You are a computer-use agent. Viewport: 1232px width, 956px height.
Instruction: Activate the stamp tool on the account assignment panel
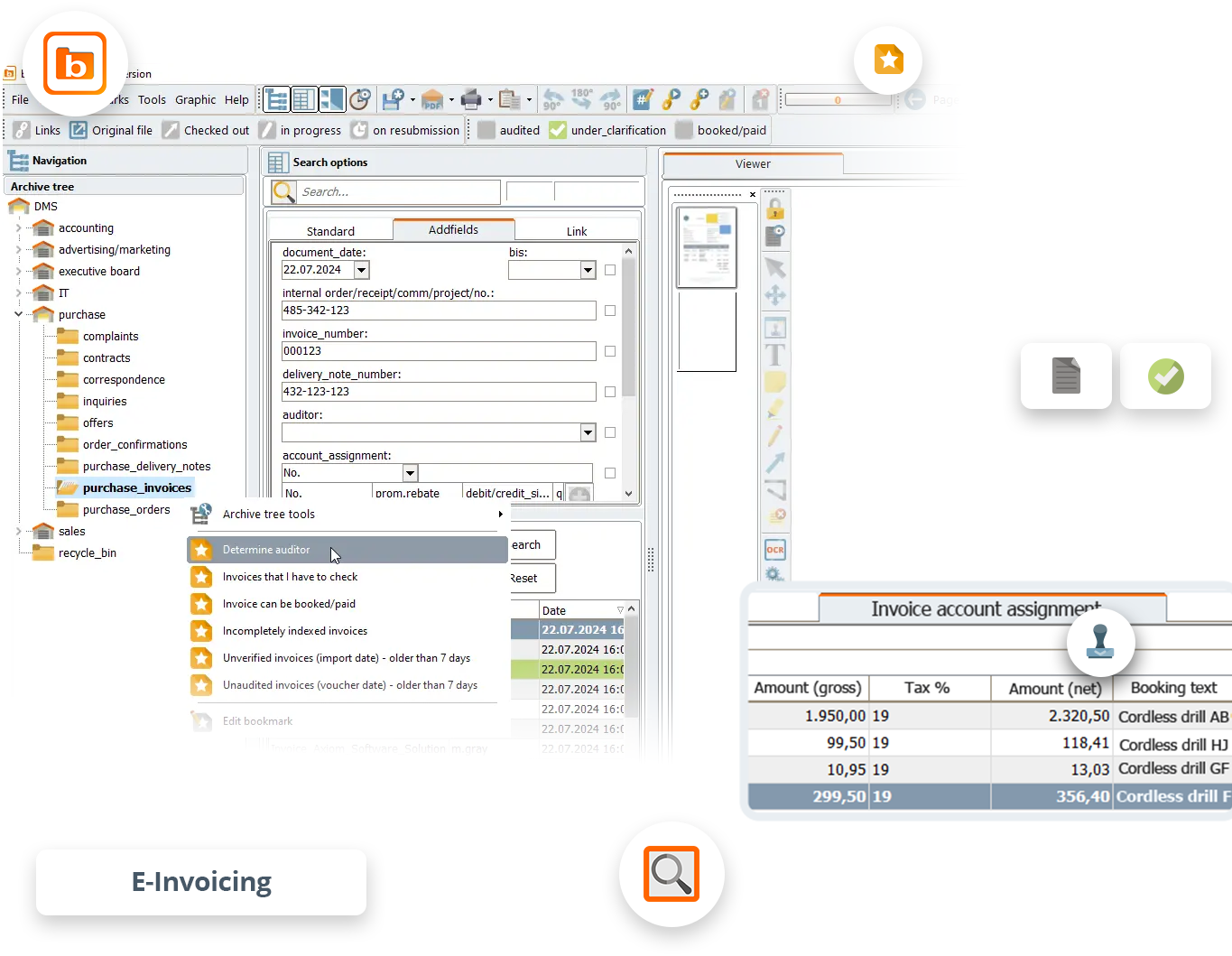[x=1101, y=643]
